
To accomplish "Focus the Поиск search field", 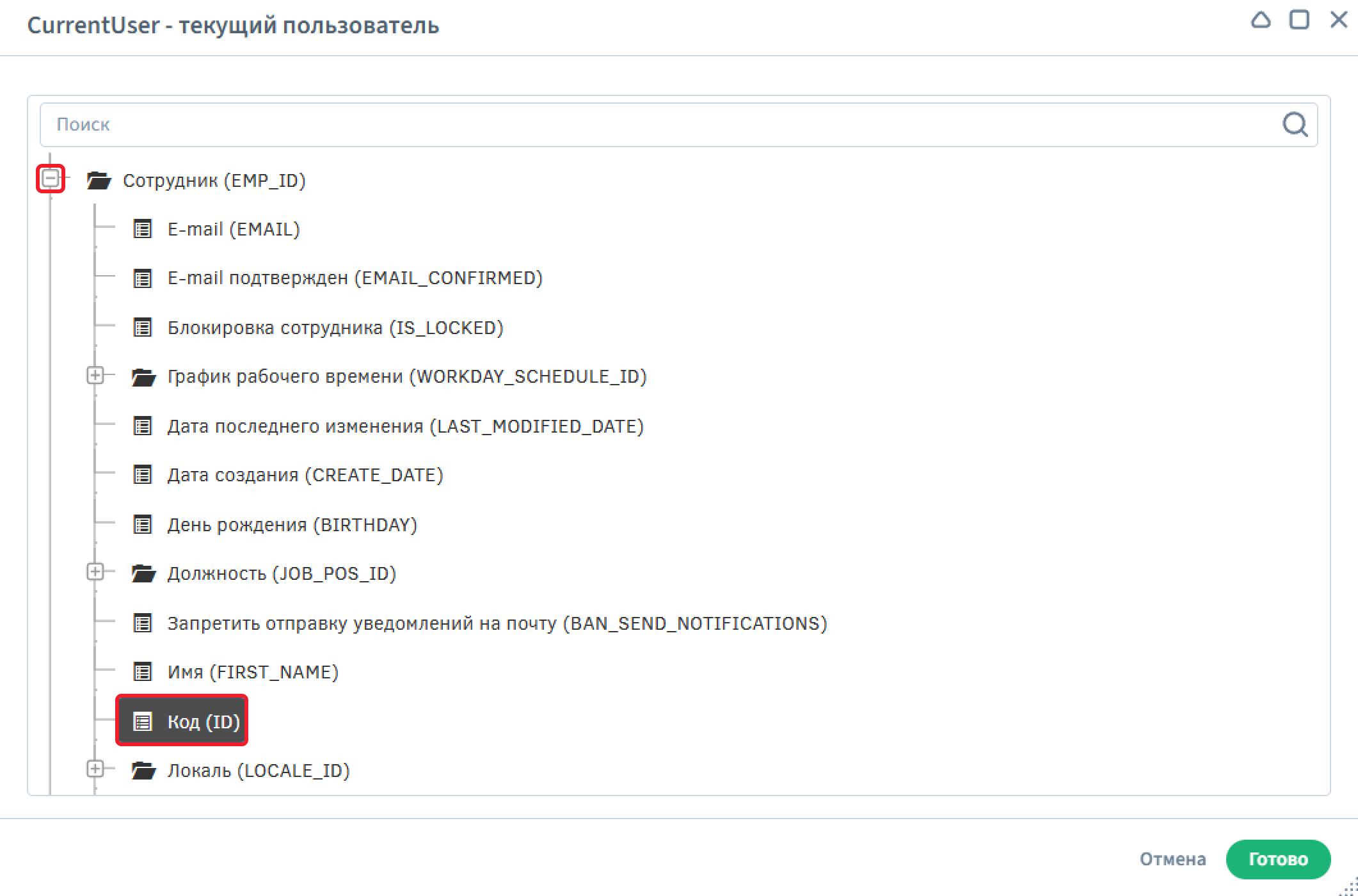I will (640, 124).
